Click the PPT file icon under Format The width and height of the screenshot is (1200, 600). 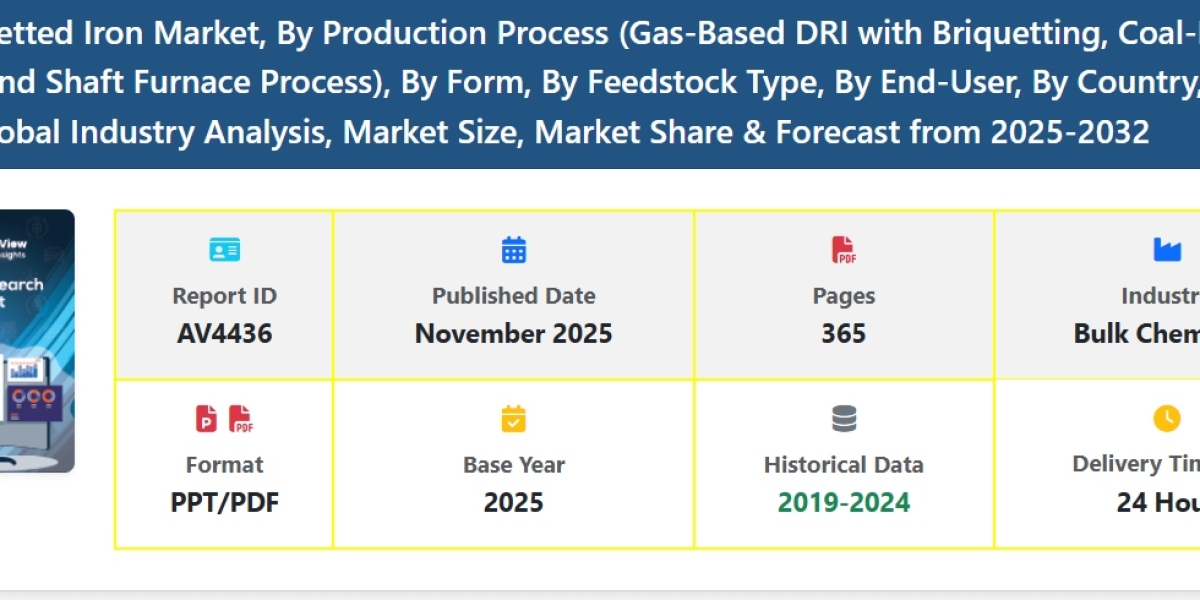click(207, 418)
